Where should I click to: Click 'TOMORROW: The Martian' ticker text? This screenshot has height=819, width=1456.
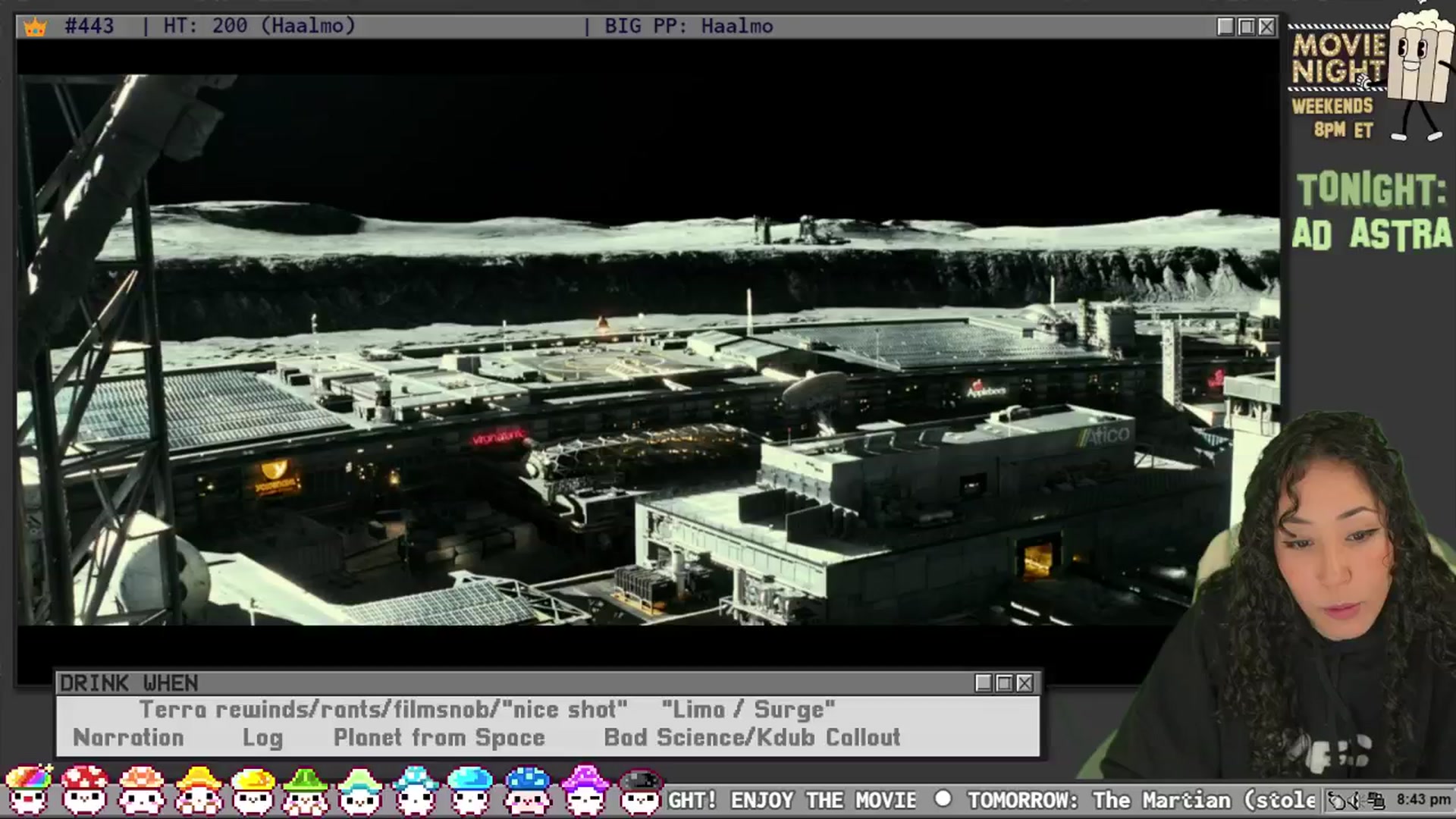1100,801
